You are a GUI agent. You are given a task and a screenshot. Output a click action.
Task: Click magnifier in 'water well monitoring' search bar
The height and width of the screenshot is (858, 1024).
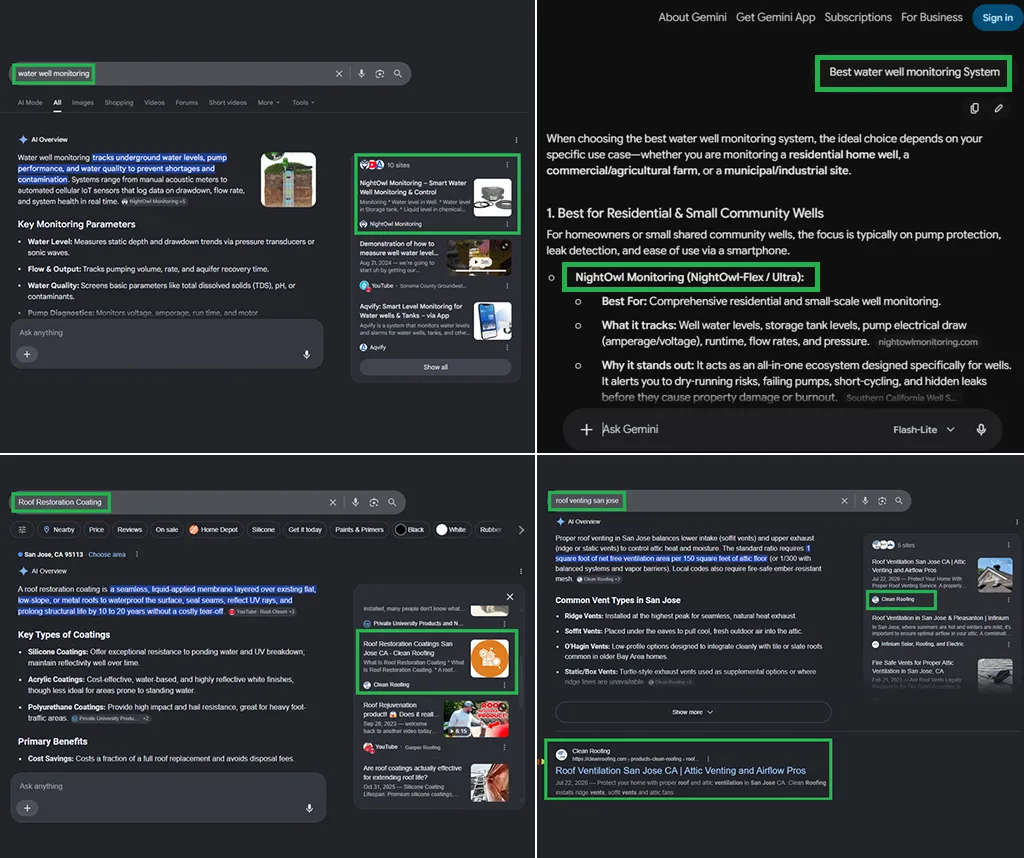(398, 74)
